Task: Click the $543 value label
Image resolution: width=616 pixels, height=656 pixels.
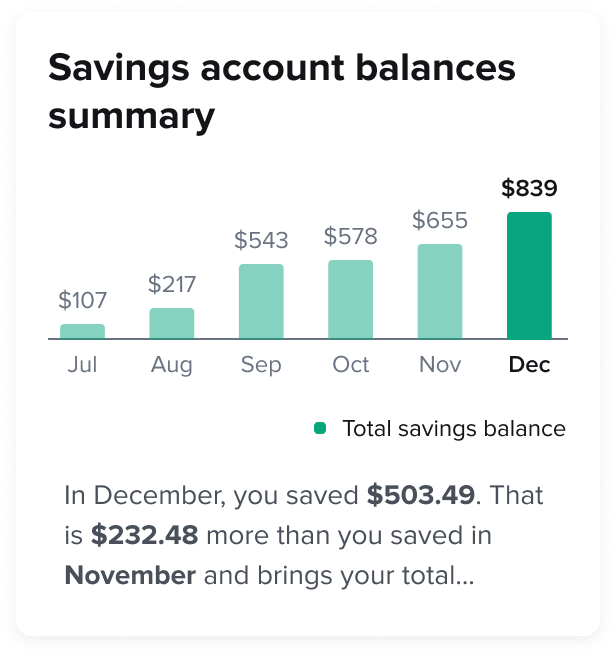Action: point(261,240)
